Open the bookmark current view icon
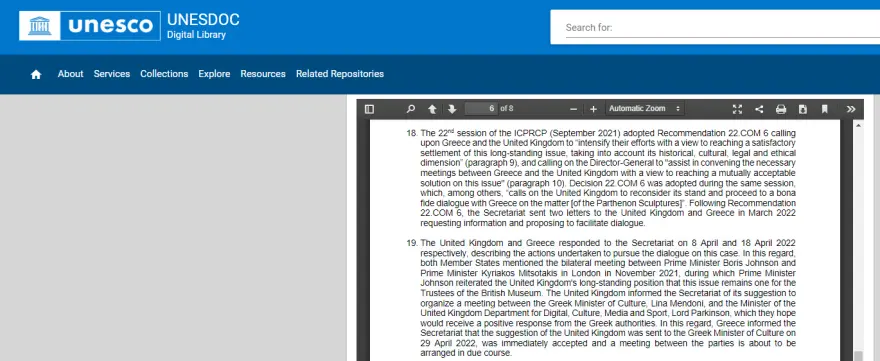Viewport: 880px width, 361px height. 824,109
